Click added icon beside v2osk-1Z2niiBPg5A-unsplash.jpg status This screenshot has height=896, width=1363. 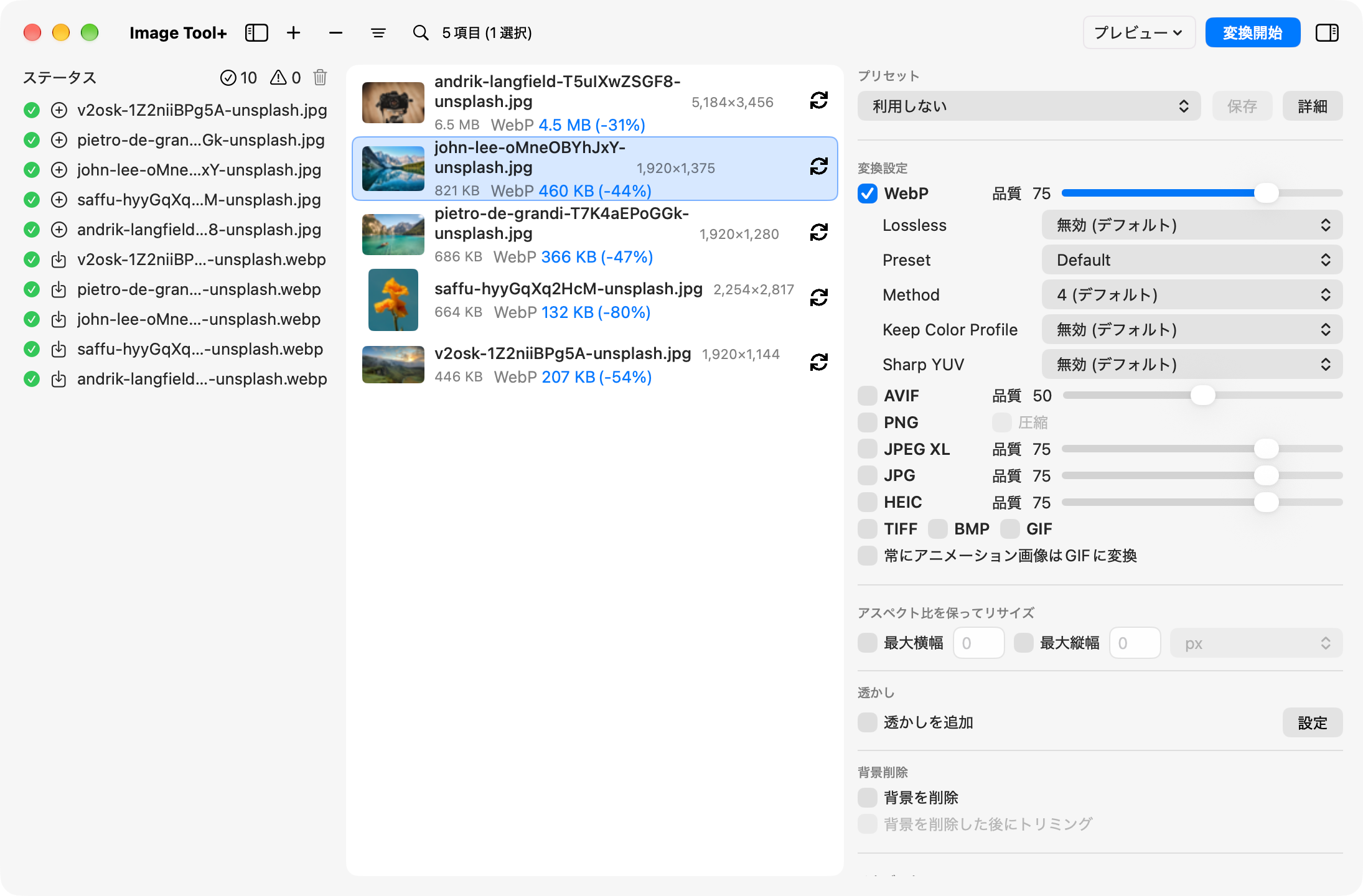pyautogui.click(x=59, y=110)
